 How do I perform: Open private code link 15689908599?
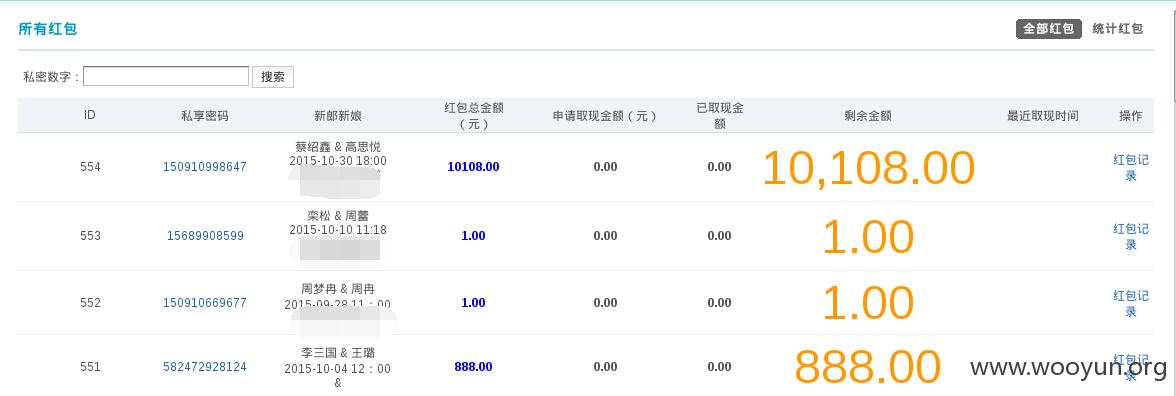coord(205,236)
